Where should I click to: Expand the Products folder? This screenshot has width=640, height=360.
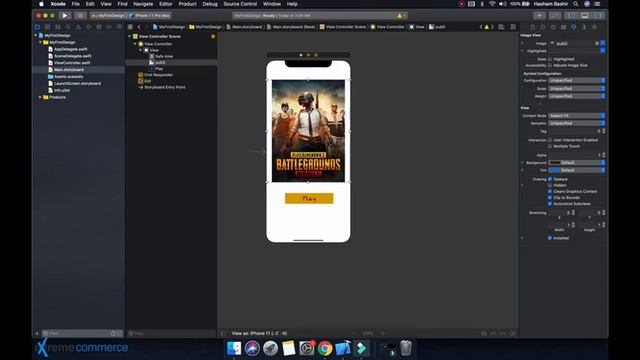(40, 97)
